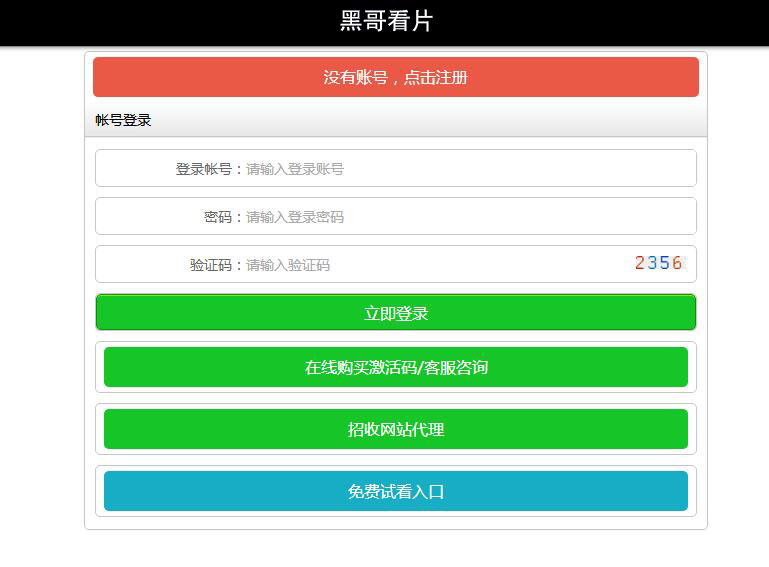Screen dimensions: 769x567
Task: Click the 帐号登录 section header
Action: 123,120
